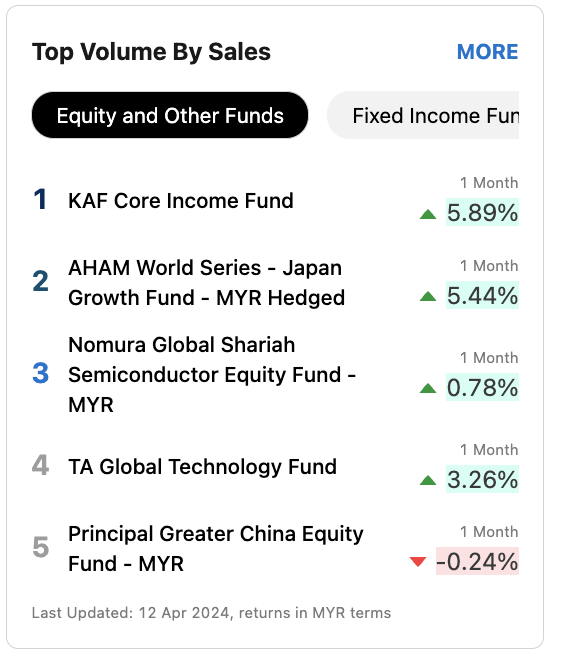Click the green up arrow beside 0.78%
This screenshot has height=660, width=572.
[x=428, y=388]
